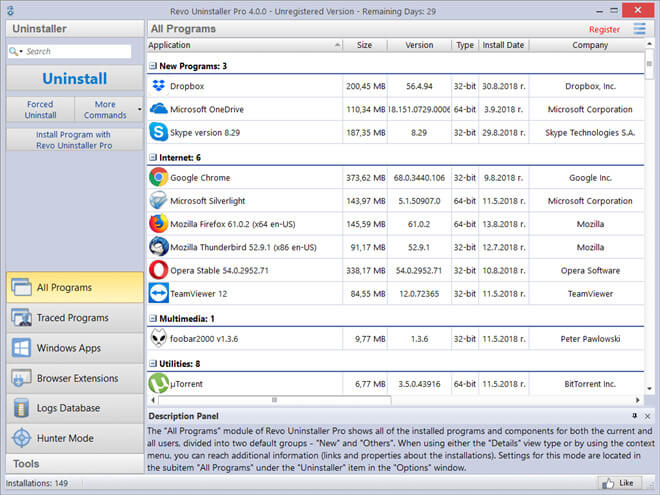This screenshot has width=660, height=495.
Task: Open the hamburger menu icon at top right
Action: point(639,29)
